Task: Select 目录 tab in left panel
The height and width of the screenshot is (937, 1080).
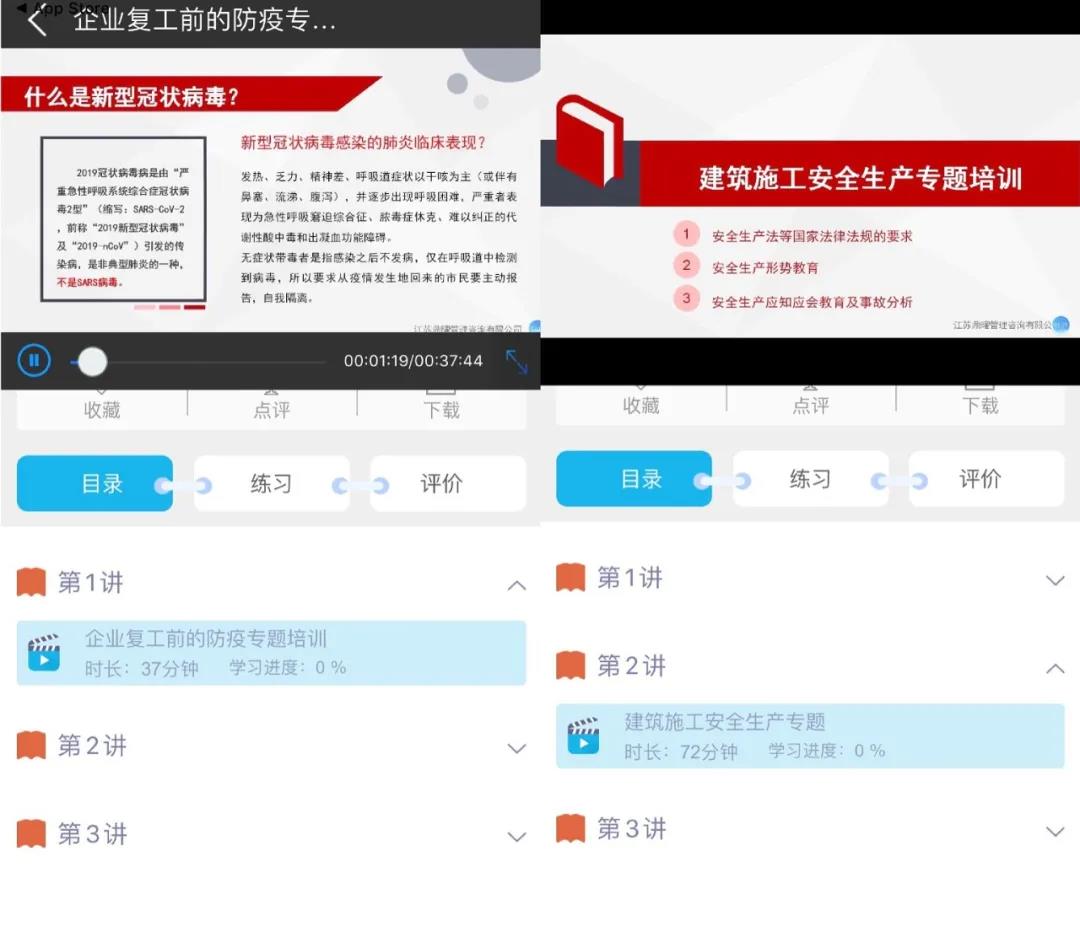Action: click(96, 484)
